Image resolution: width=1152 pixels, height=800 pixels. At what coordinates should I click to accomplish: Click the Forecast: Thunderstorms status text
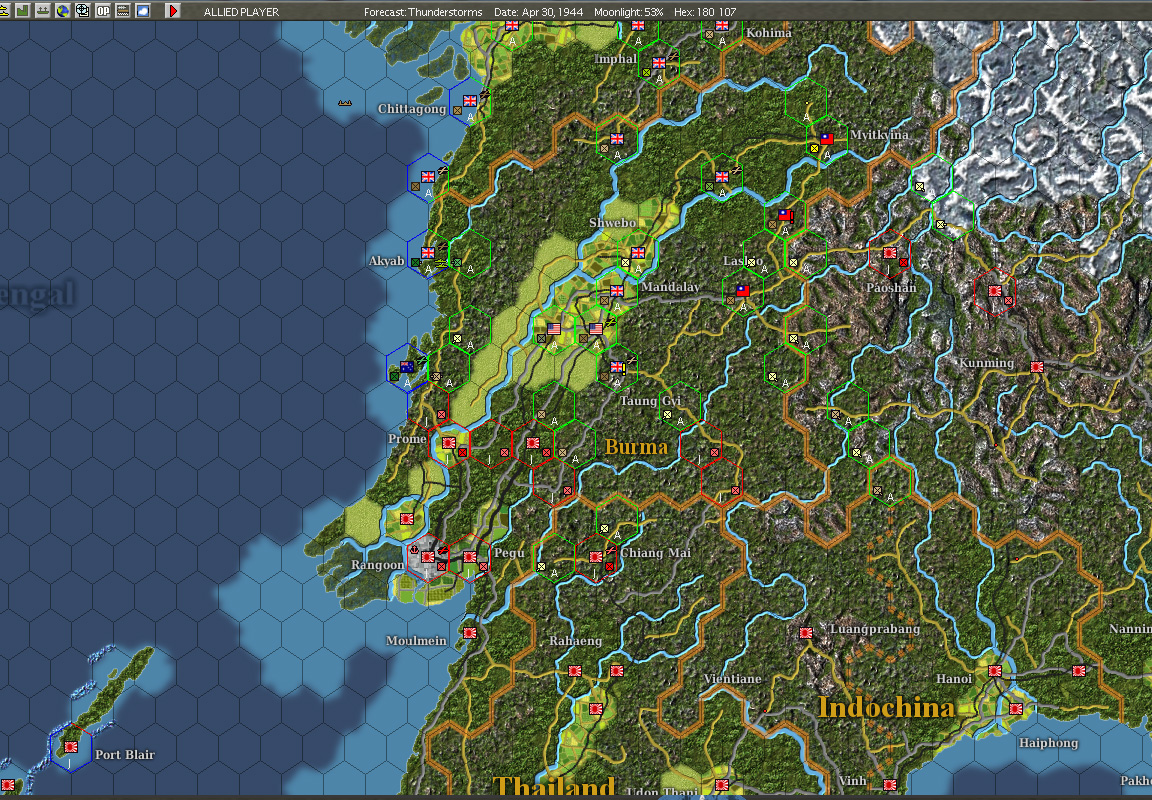(423, 12)
